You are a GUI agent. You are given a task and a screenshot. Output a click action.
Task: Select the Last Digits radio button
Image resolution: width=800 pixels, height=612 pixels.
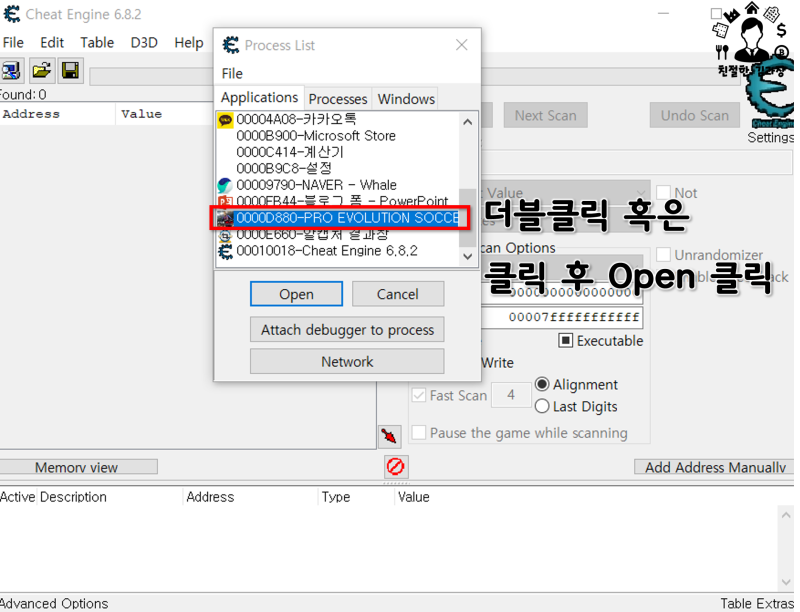(542, 406)
